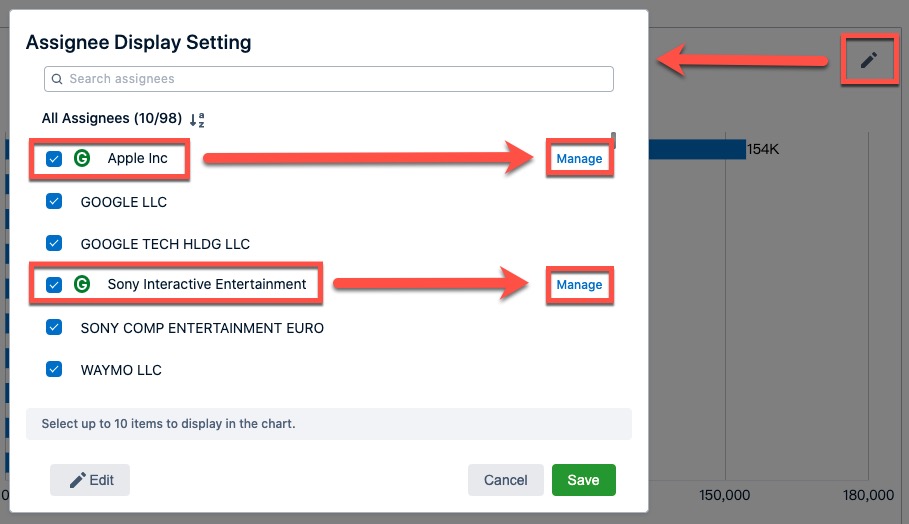Click the pencil edit icon at top right
Screen dimensions: 909x524
coord(868,61)
